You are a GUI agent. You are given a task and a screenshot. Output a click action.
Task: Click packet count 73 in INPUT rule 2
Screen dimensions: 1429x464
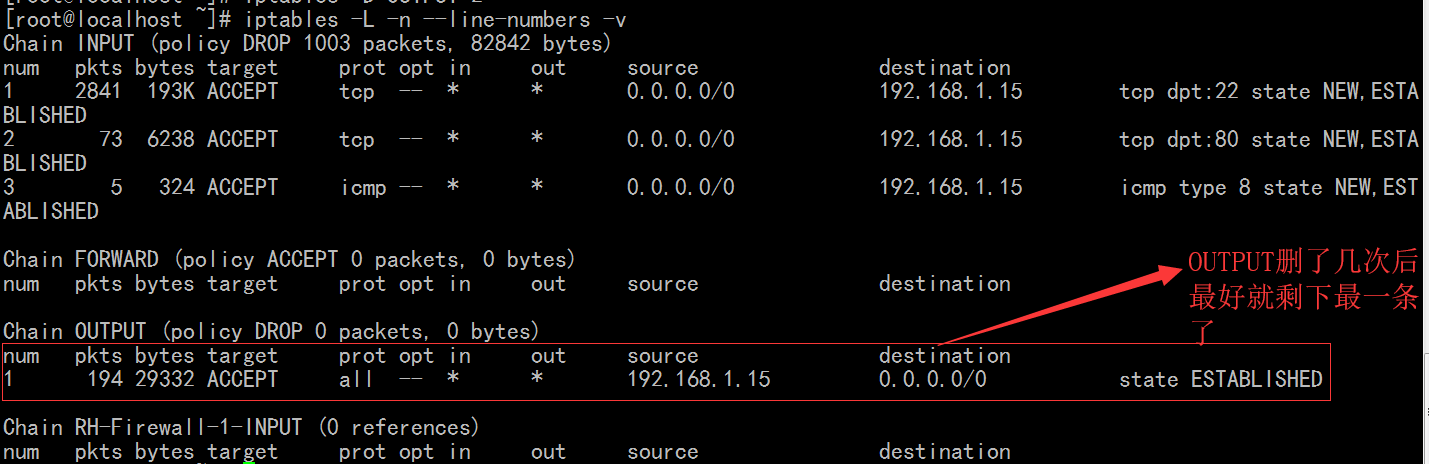pyautogui.click(x=110, y=140)
